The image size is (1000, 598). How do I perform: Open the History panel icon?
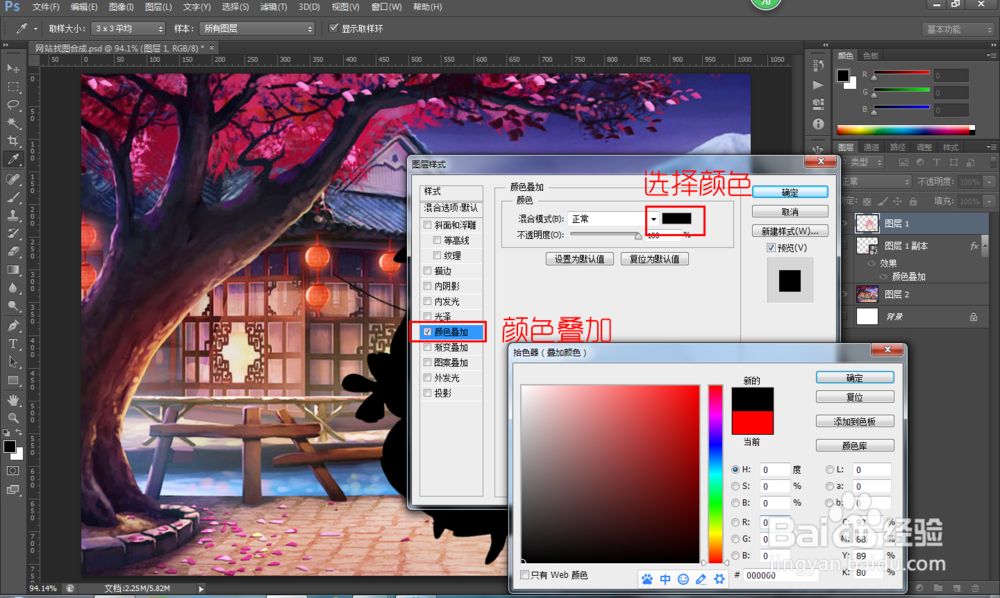(818, 65)
